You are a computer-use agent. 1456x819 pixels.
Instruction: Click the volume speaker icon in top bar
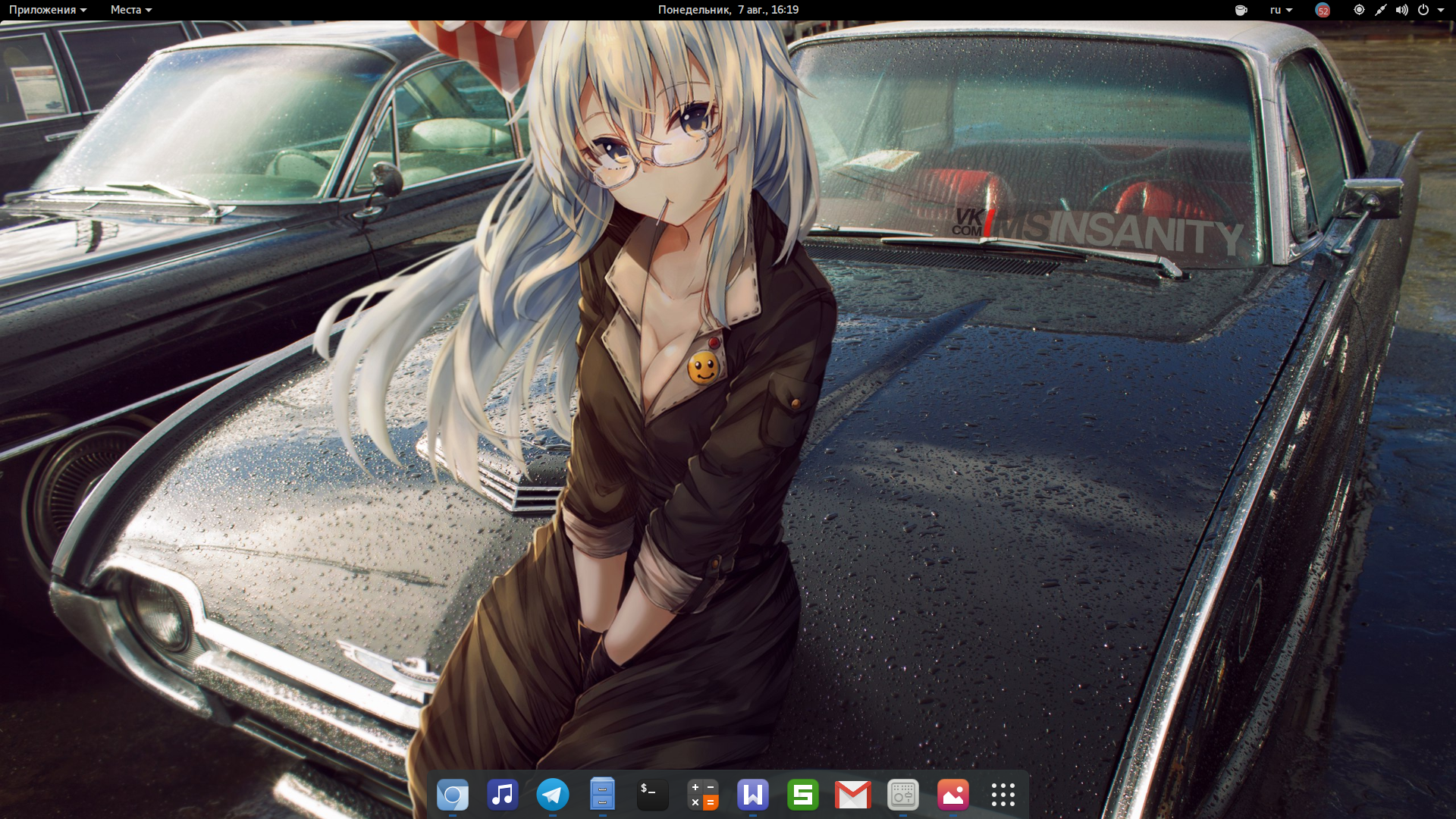click(x=1402, y=10)
